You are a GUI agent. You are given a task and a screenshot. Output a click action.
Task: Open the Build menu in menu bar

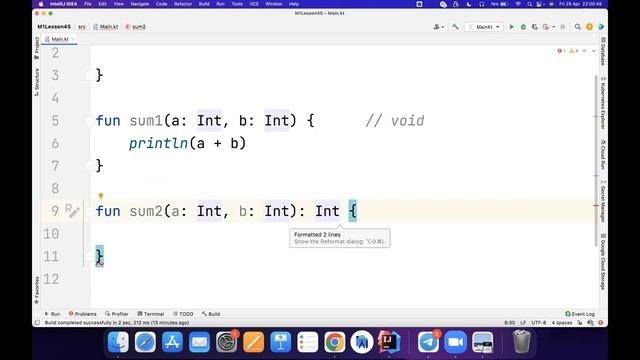tap(204, 4)
